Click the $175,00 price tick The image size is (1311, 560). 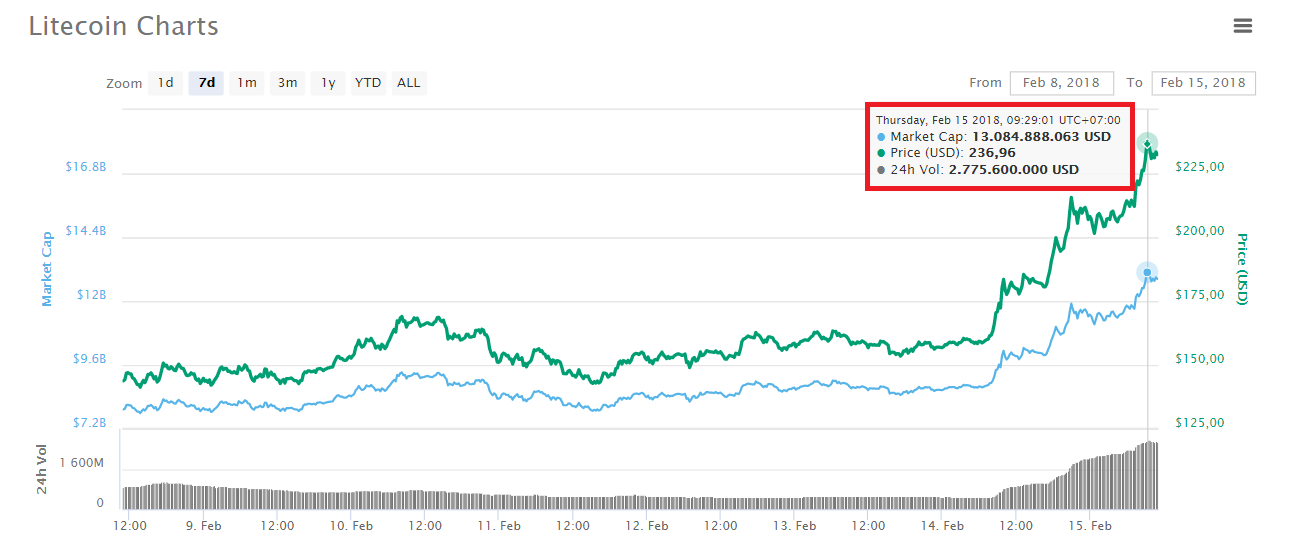coord(1199,295)
